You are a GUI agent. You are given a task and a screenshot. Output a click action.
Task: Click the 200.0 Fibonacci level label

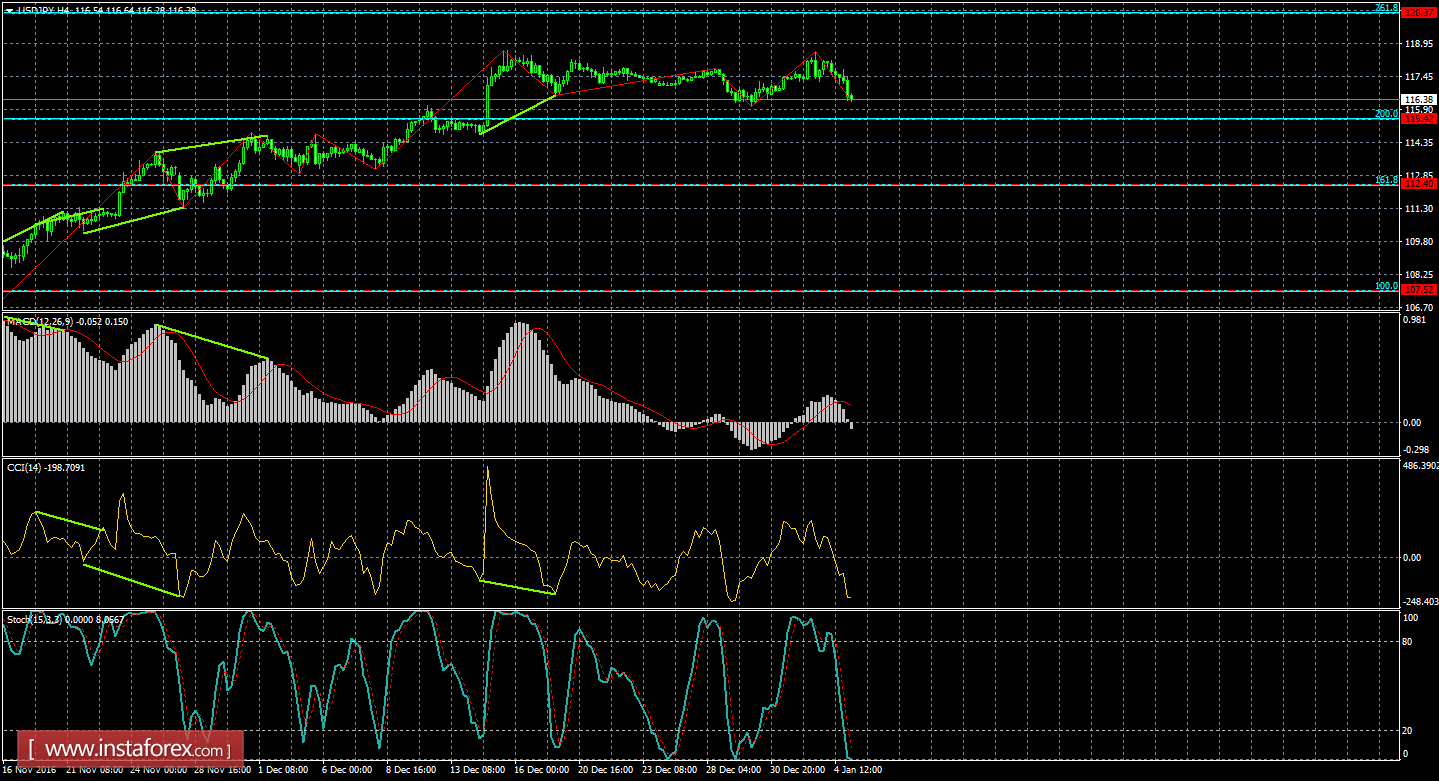pyautogui.click(x=1385, y=113)
